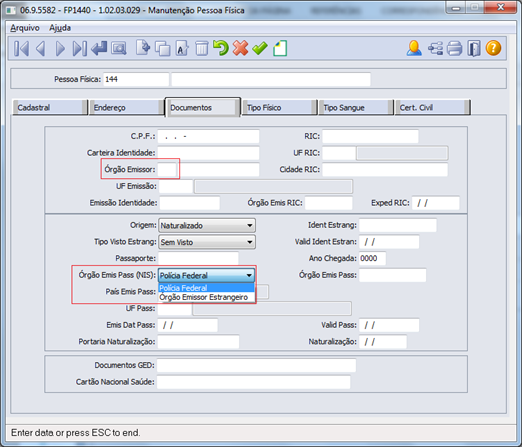Click the exit door icon

click(474, 48)
